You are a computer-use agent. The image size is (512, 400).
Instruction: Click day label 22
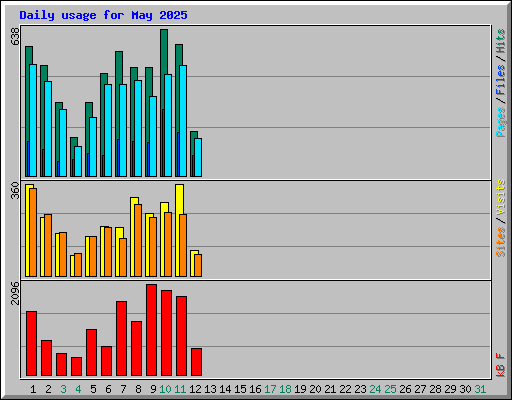click(x=345, y=389)
